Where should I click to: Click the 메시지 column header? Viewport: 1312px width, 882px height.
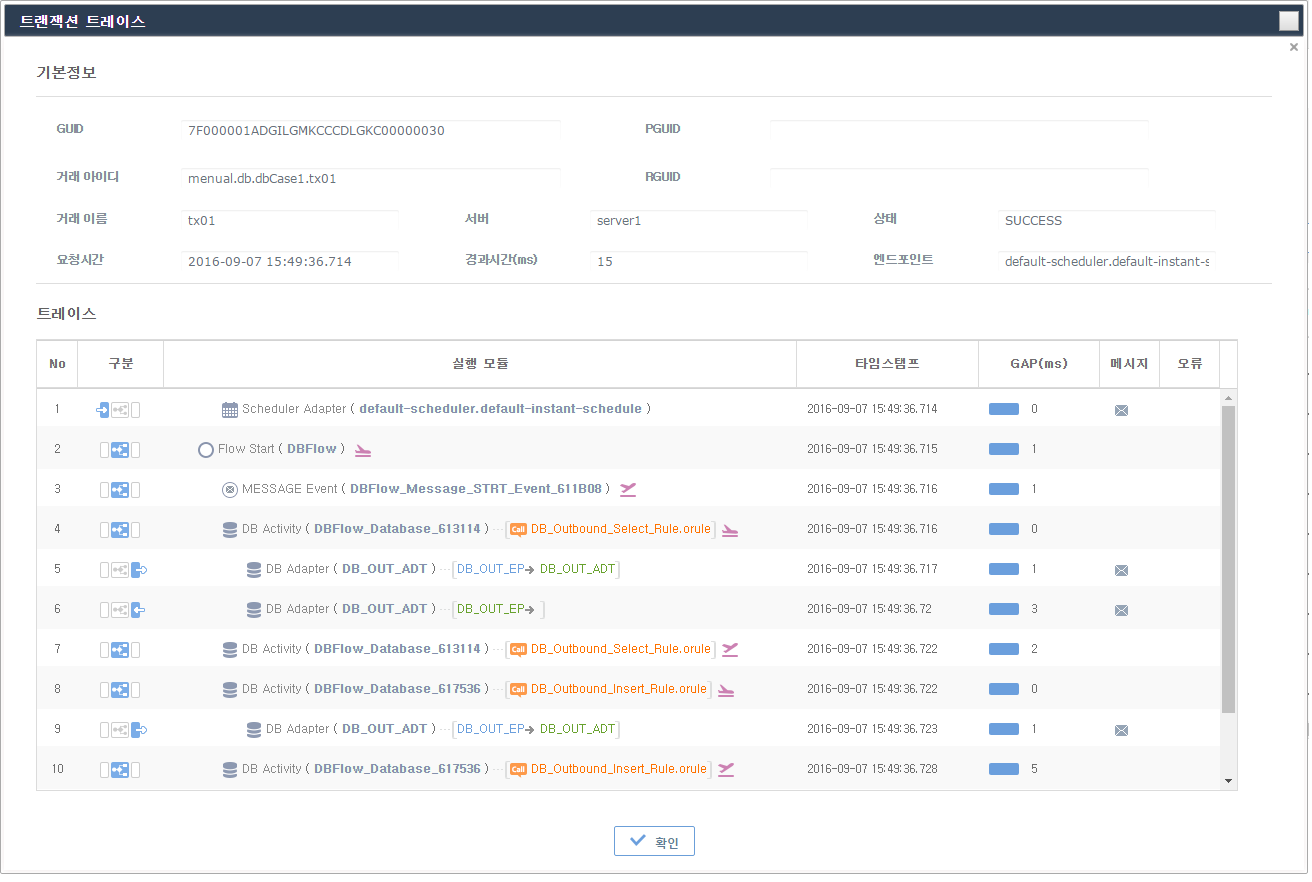[x=1129, y=364]
